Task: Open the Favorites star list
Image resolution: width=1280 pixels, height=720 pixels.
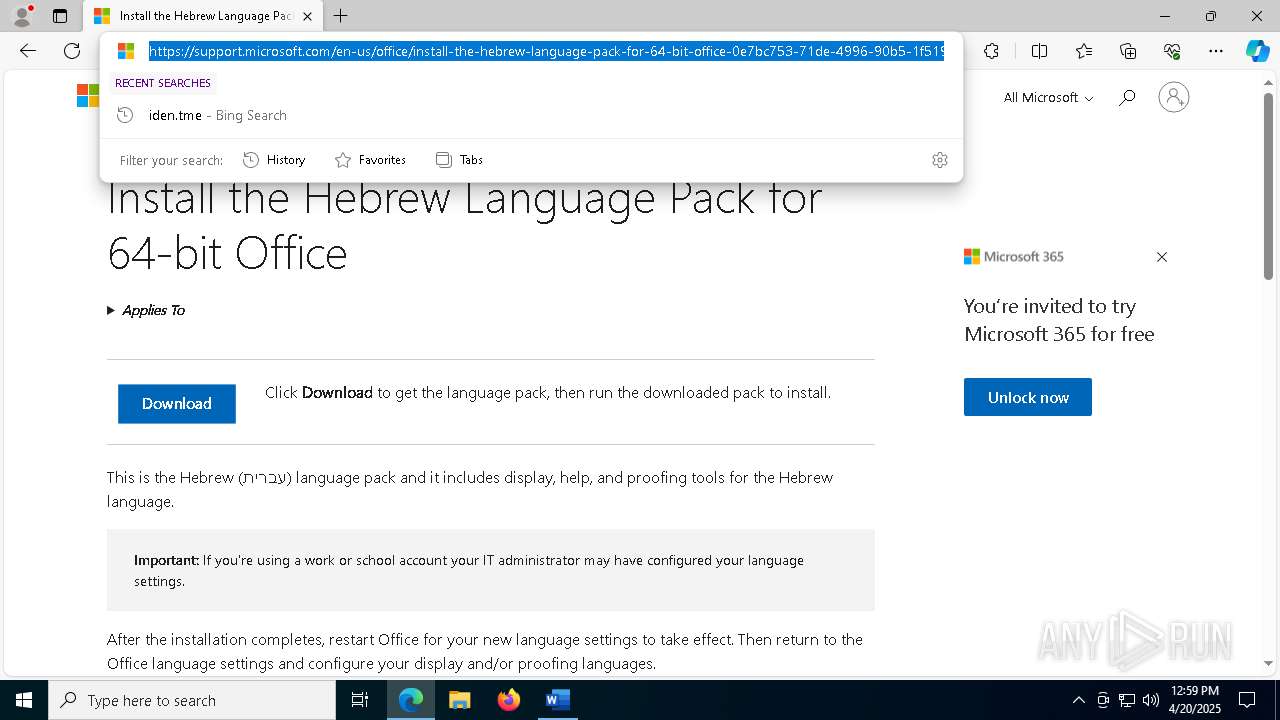Action: tap(1084, 51)
